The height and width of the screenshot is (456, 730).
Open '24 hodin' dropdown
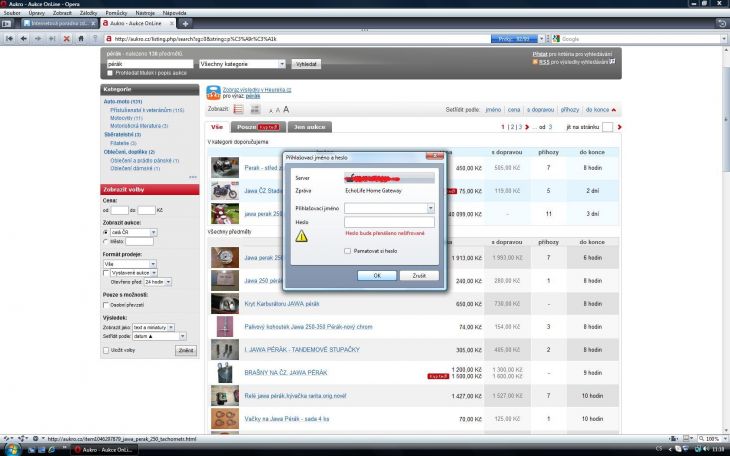(157, 282)
